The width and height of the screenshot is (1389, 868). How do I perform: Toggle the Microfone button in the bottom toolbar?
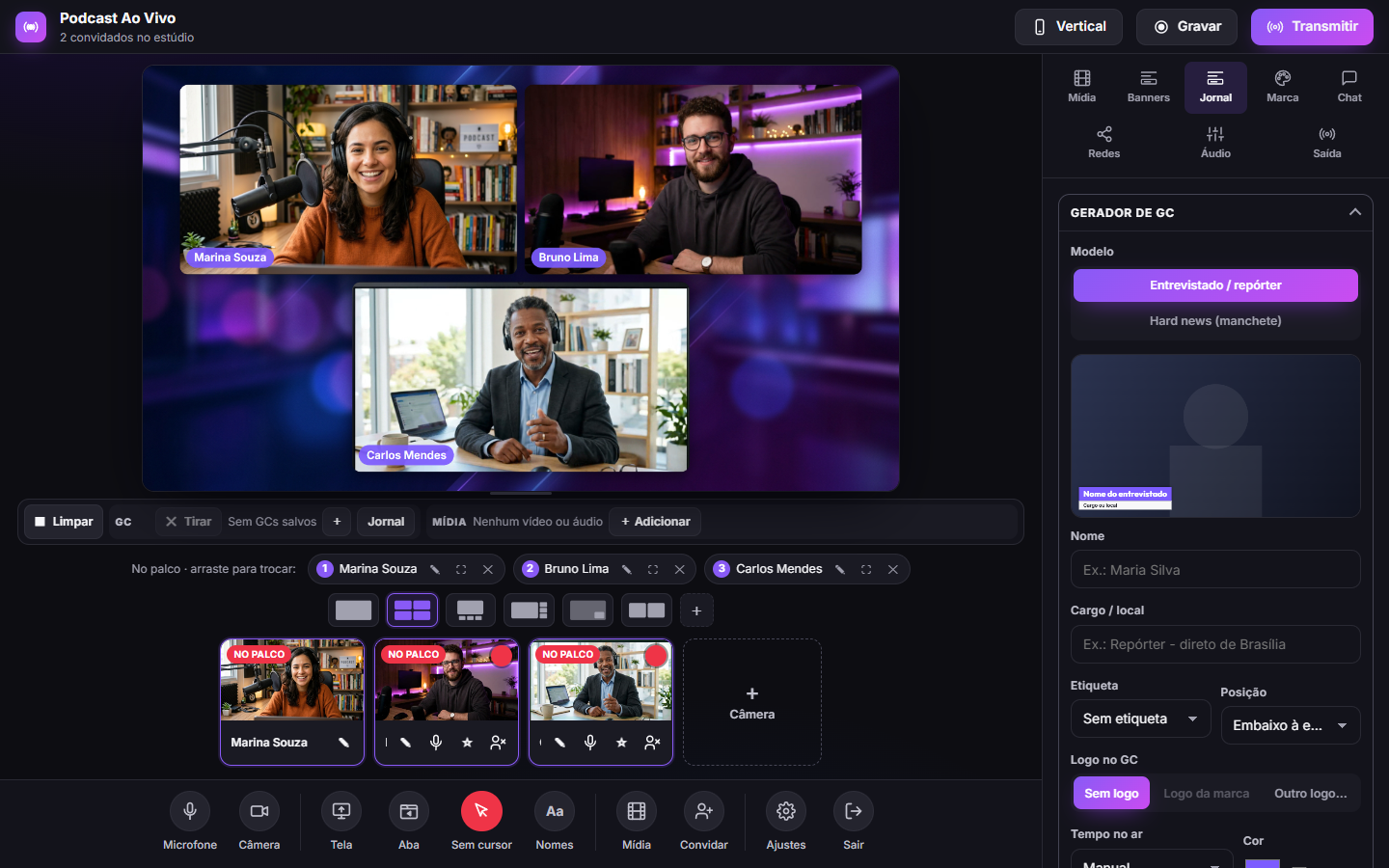(x=190, y=811)
